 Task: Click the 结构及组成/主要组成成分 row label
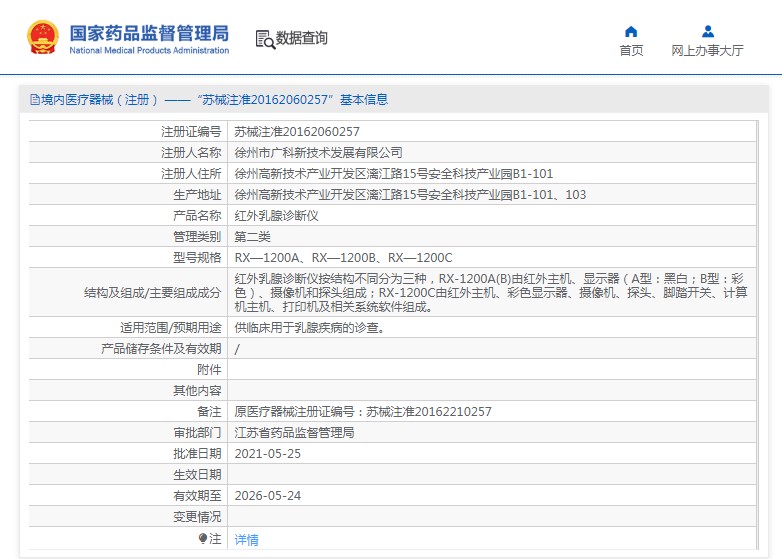(153, 293)
